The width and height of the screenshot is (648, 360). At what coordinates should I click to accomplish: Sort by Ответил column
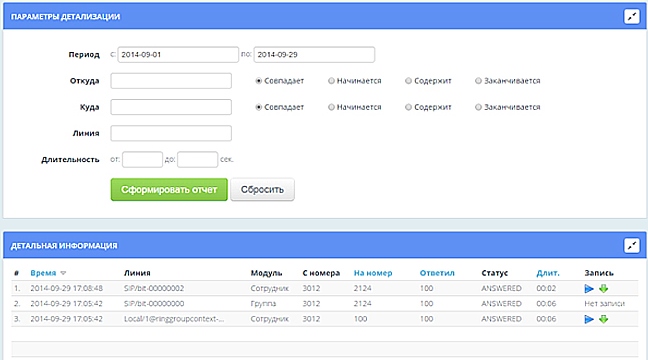[x=437, y=273]
